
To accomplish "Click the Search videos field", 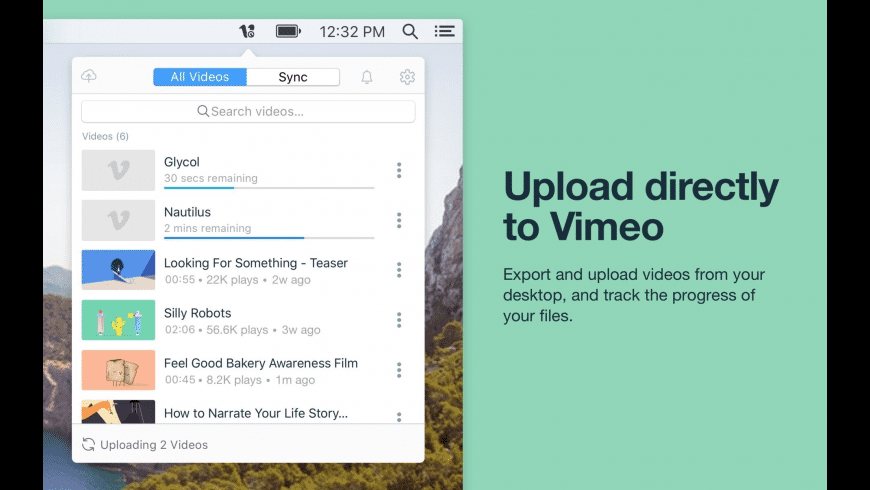I will 248,111.
